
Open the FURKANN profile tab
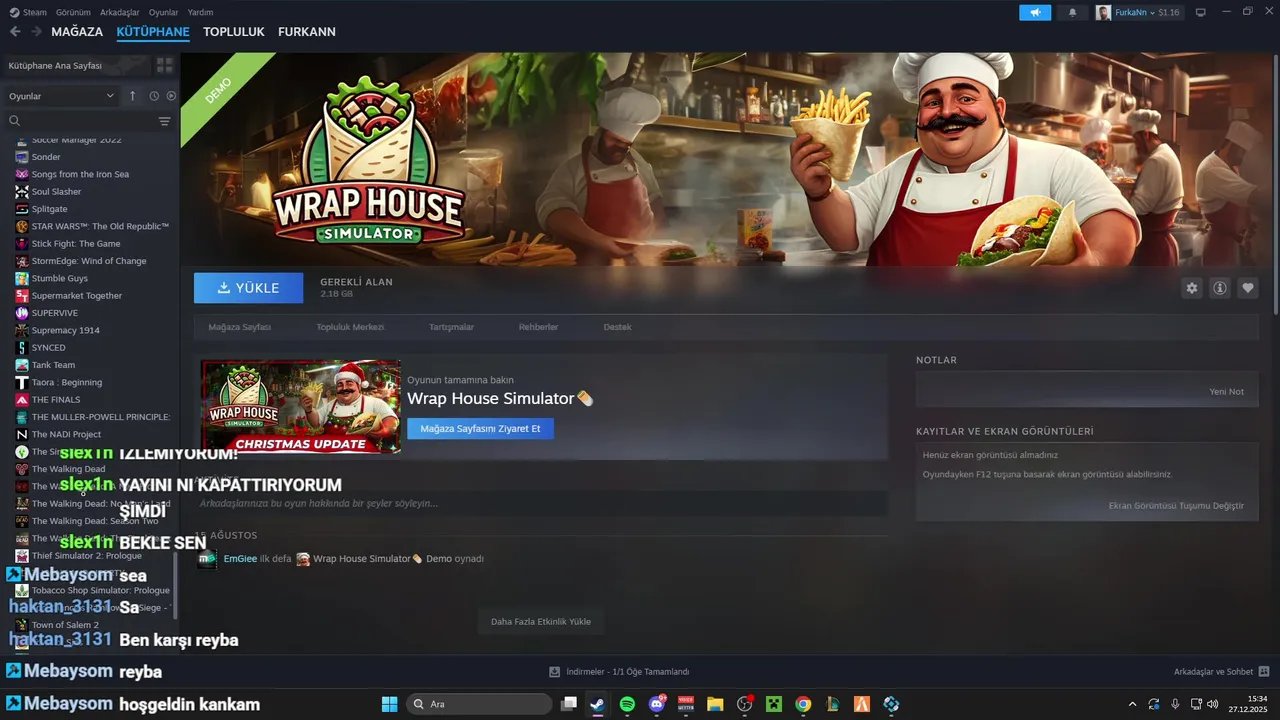coord(307,32)
